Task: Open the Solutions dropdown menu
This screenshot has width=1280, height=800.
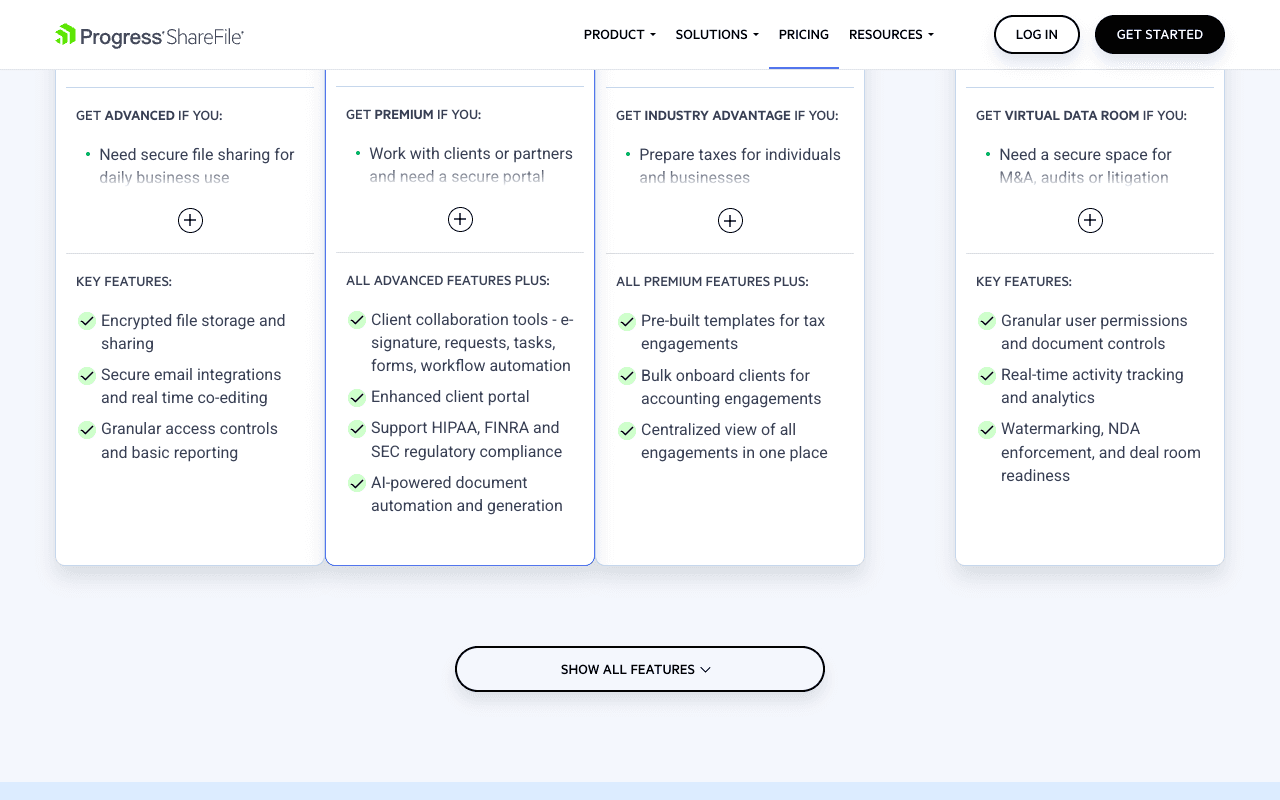Action: 717,34
